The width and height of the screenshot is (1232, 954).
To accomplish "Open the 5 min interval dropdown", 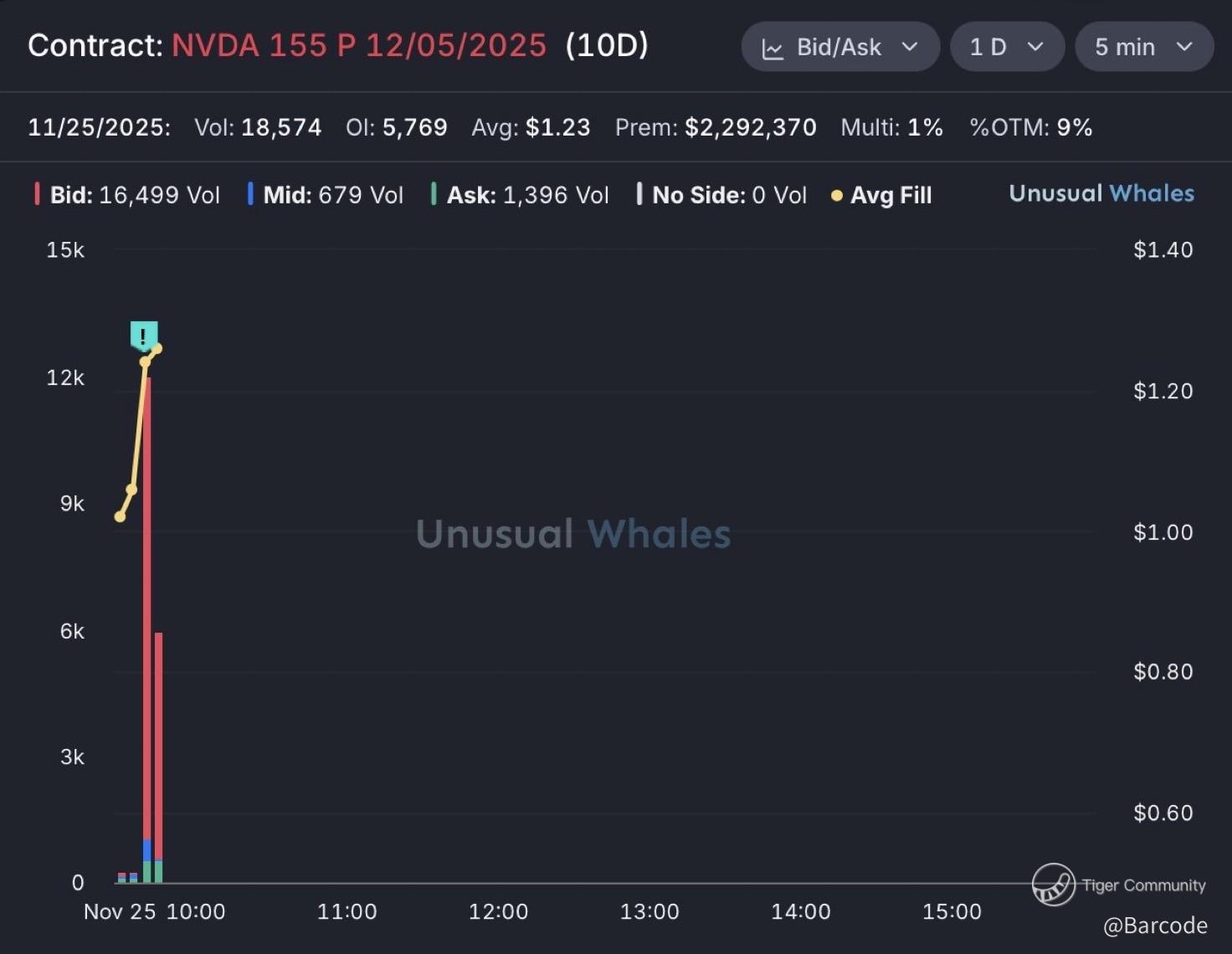I will (x=1142, y=47).
